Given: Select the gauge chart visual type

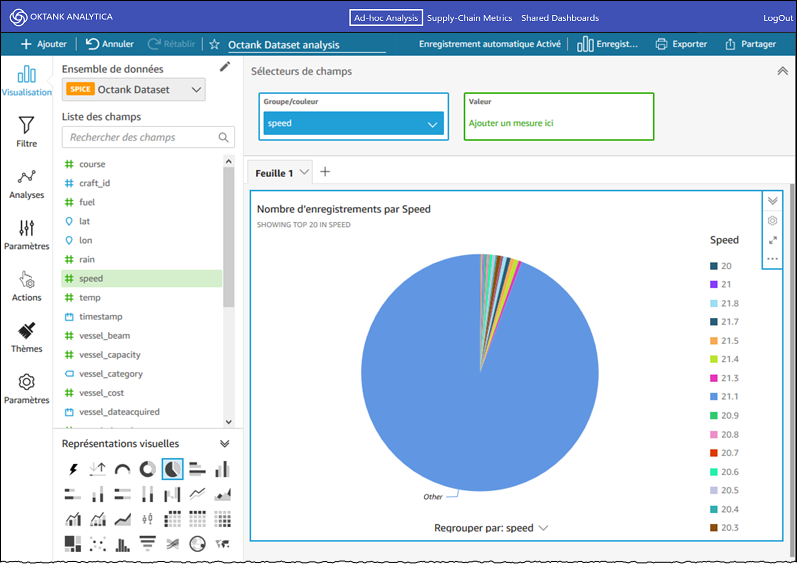Looking at the screenshot, I should pos(122,469).
